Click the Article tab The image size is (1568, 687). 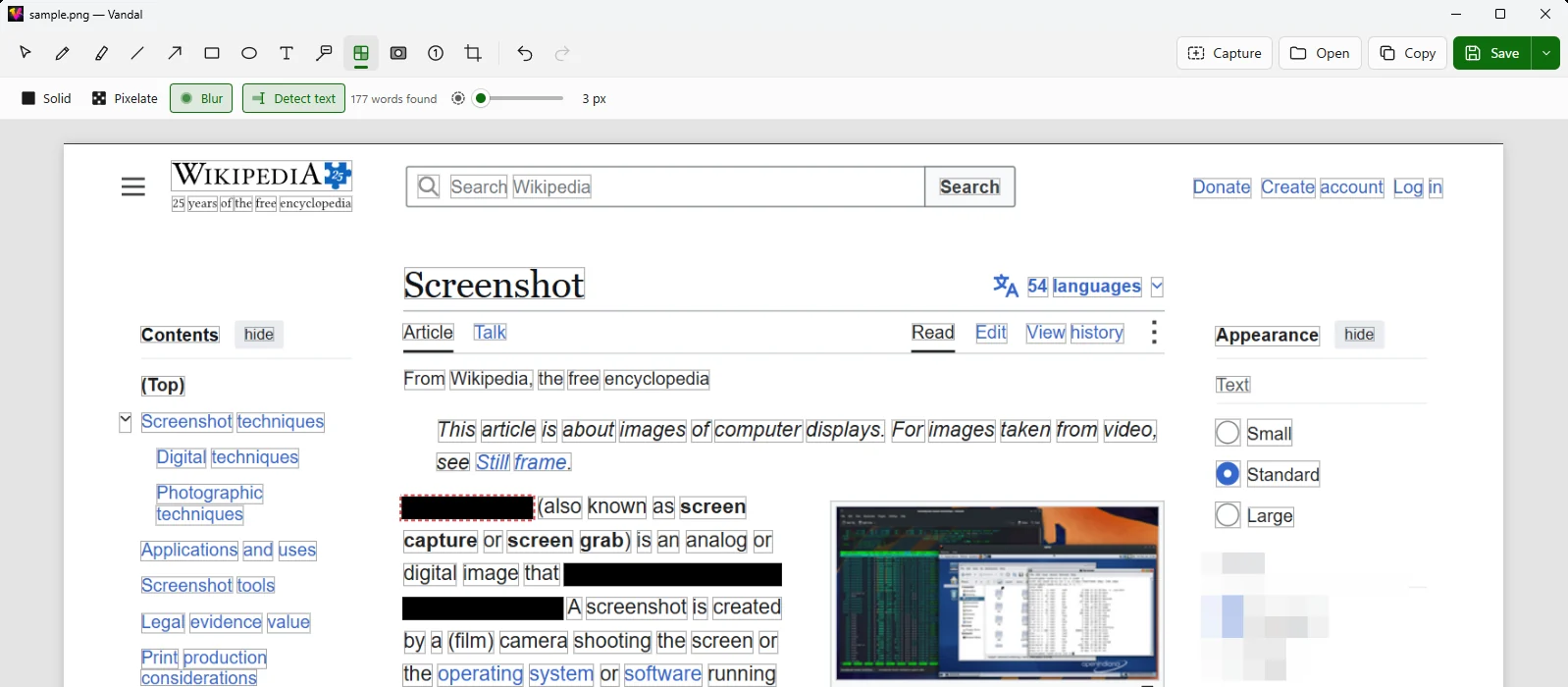(x=428, y=333)
